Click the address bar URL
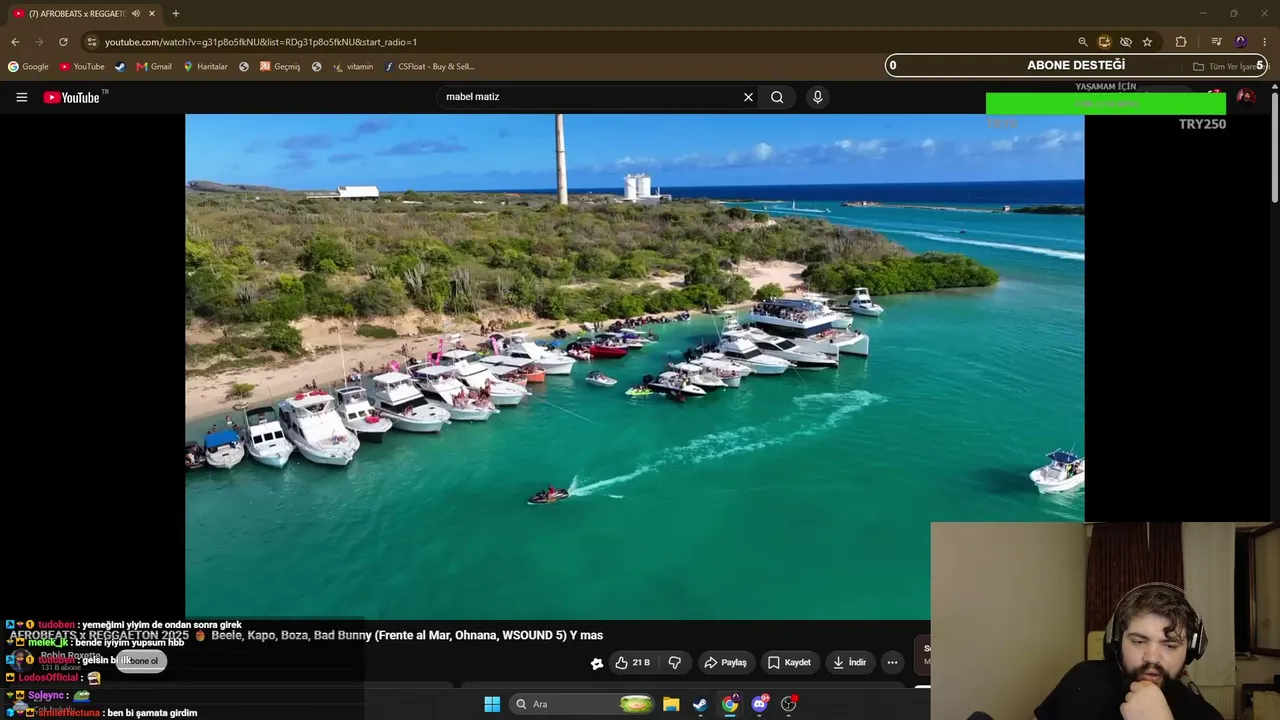 point(261,42)
